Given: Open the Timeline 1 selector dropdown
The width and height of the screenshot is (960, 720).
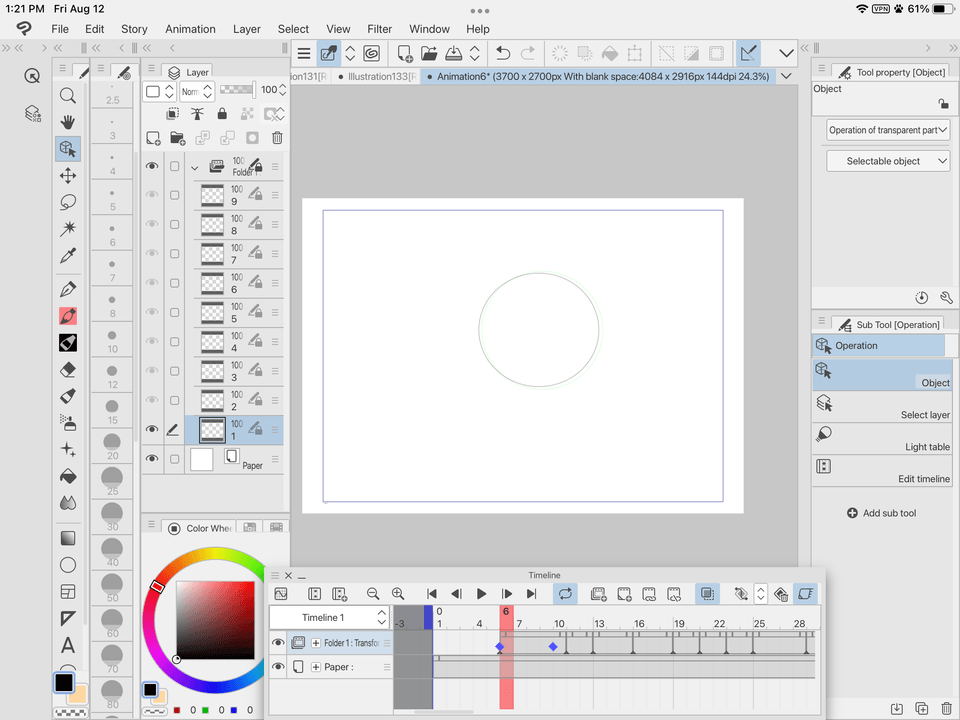Looking at the screenshot, I should (329, 617).
